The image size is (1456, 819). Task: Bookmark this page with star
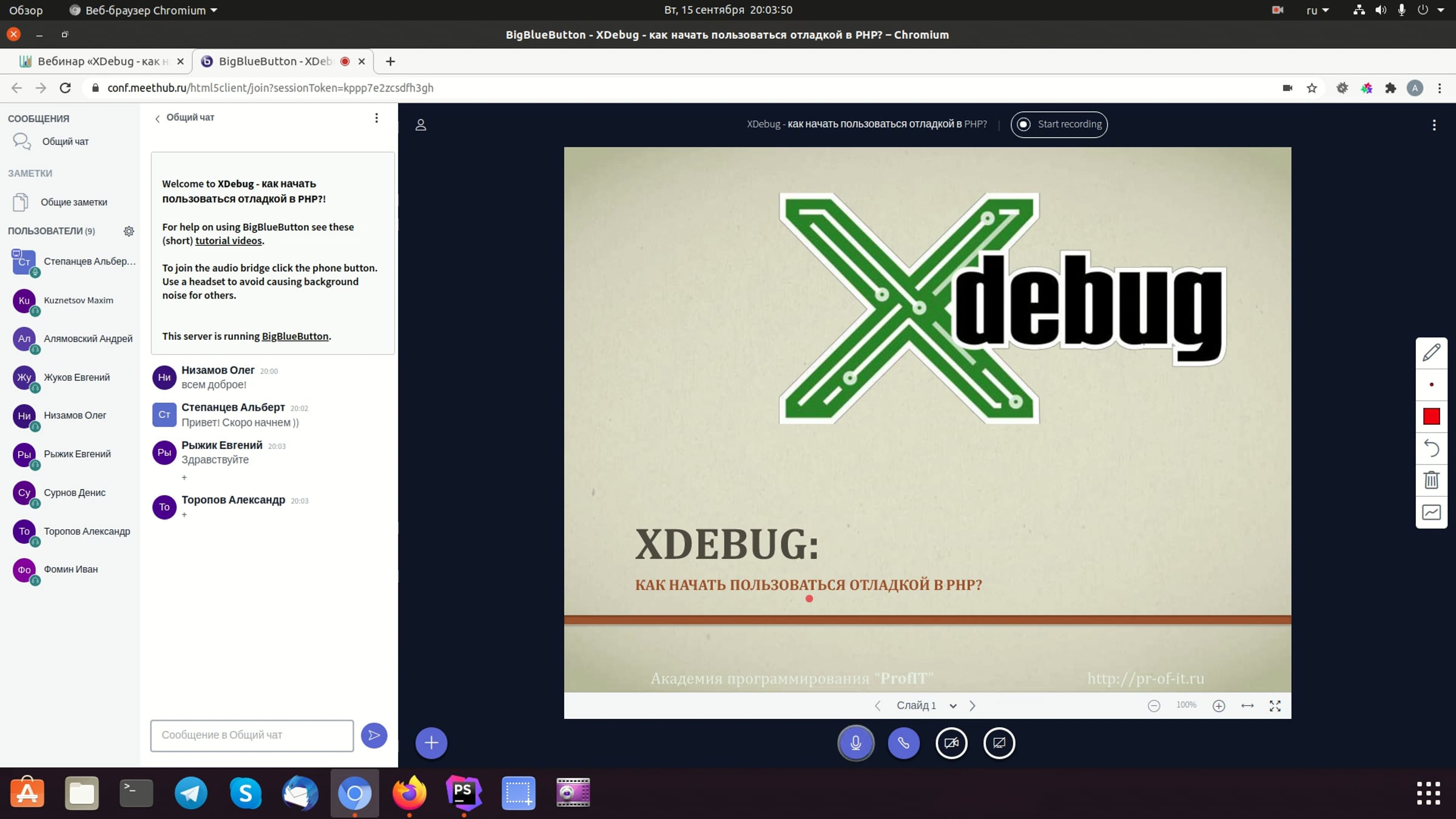click(1312, 88)
